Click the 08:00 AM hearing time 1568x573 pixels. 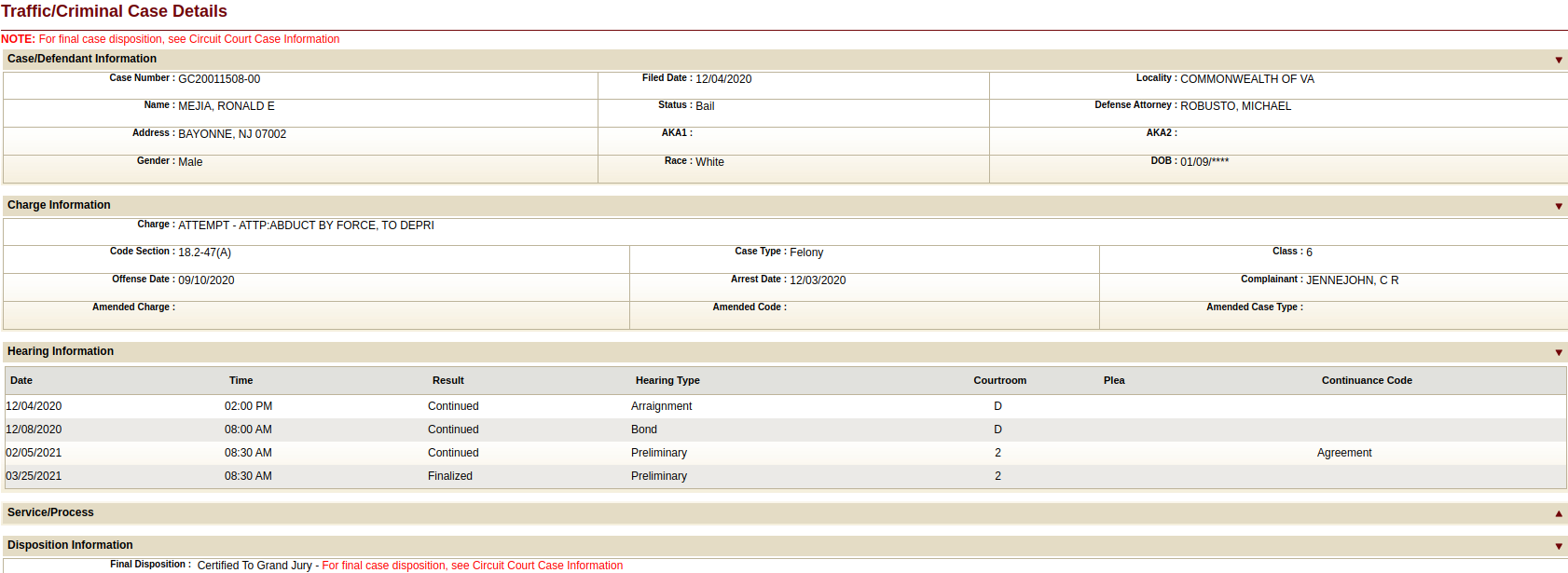(248, 430)
